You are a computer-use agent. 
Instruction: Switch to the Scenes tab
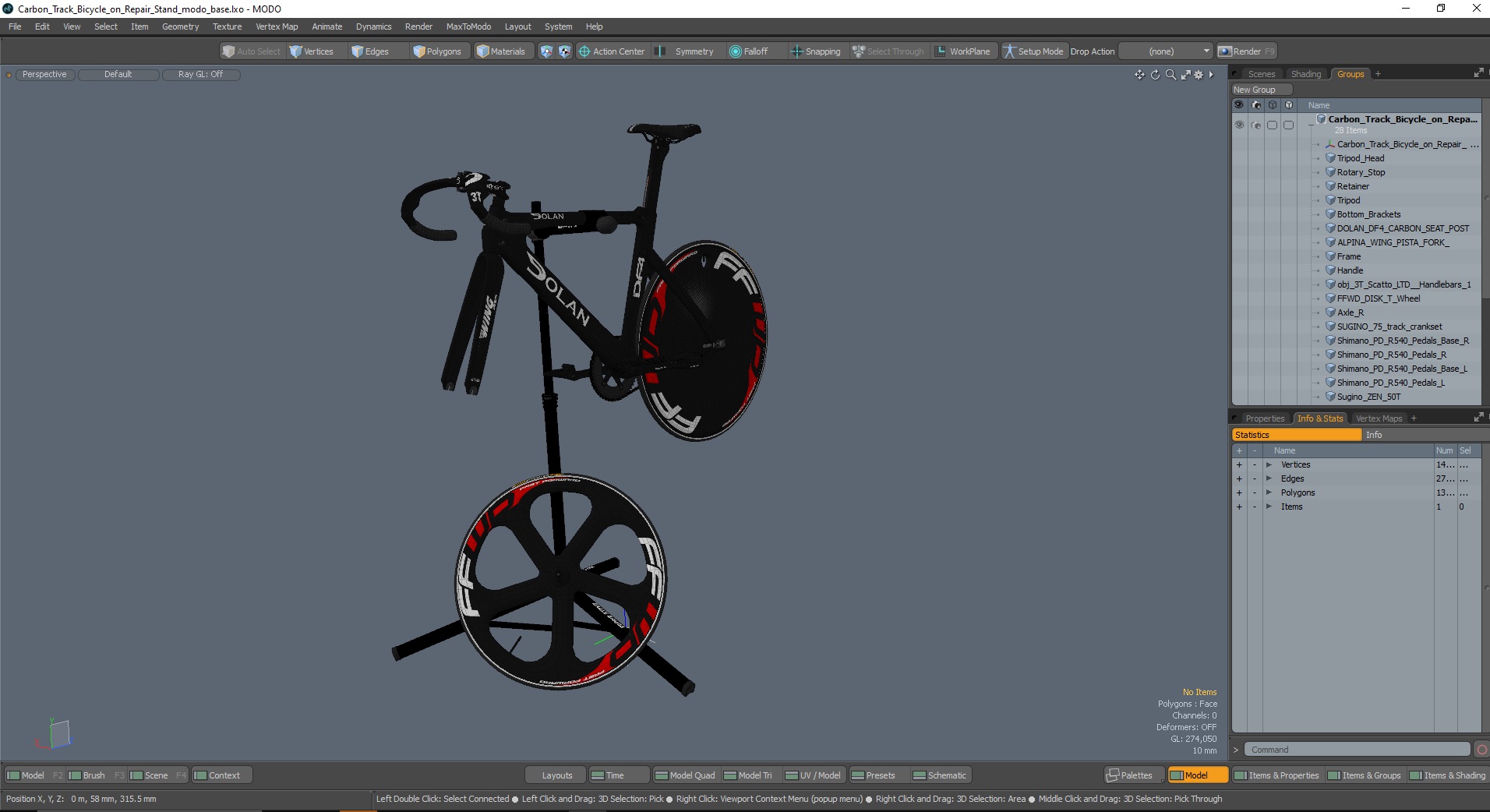click(x=1261, y=74)
